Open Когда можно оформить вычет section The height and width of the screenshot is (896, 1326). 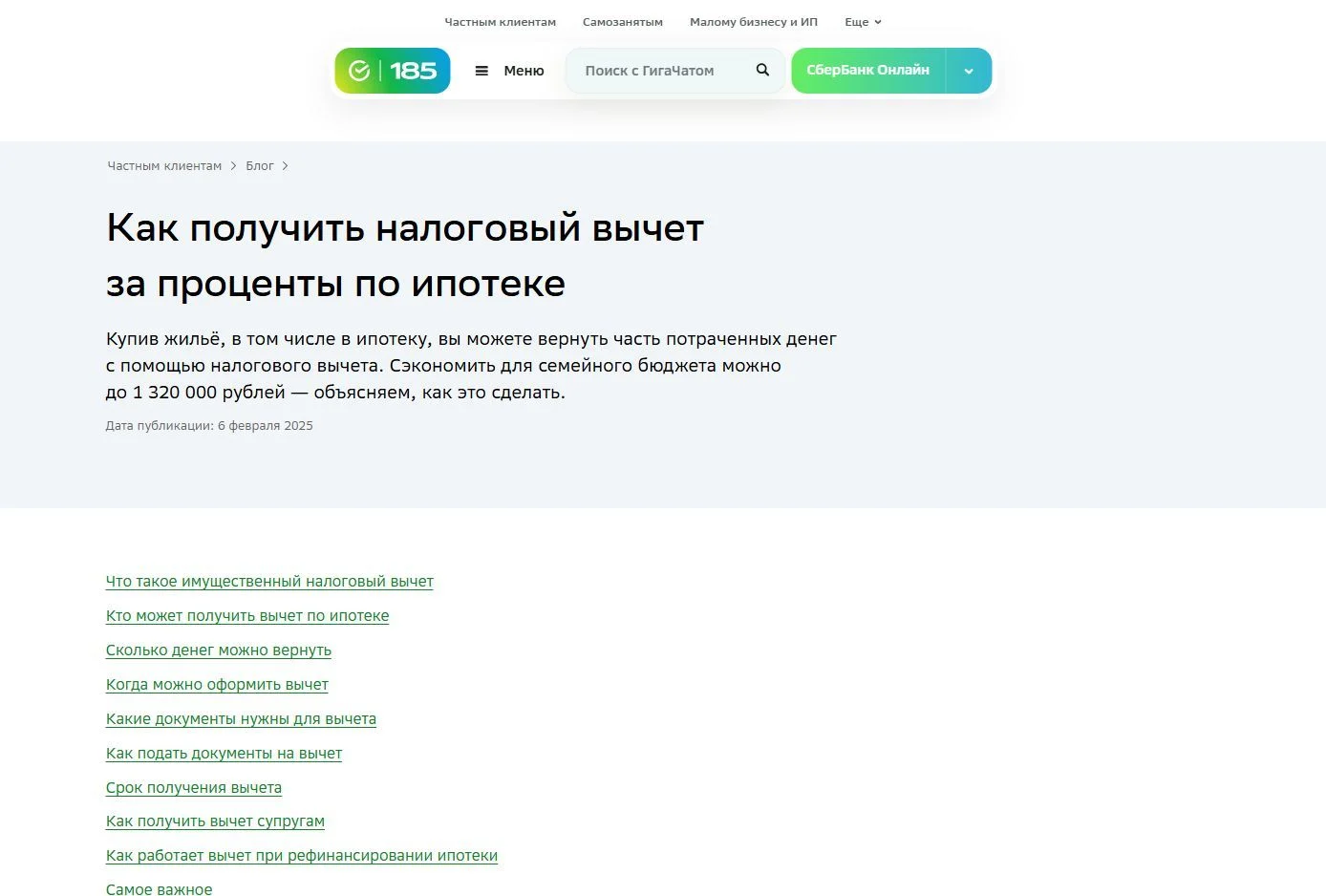(217, 685)
